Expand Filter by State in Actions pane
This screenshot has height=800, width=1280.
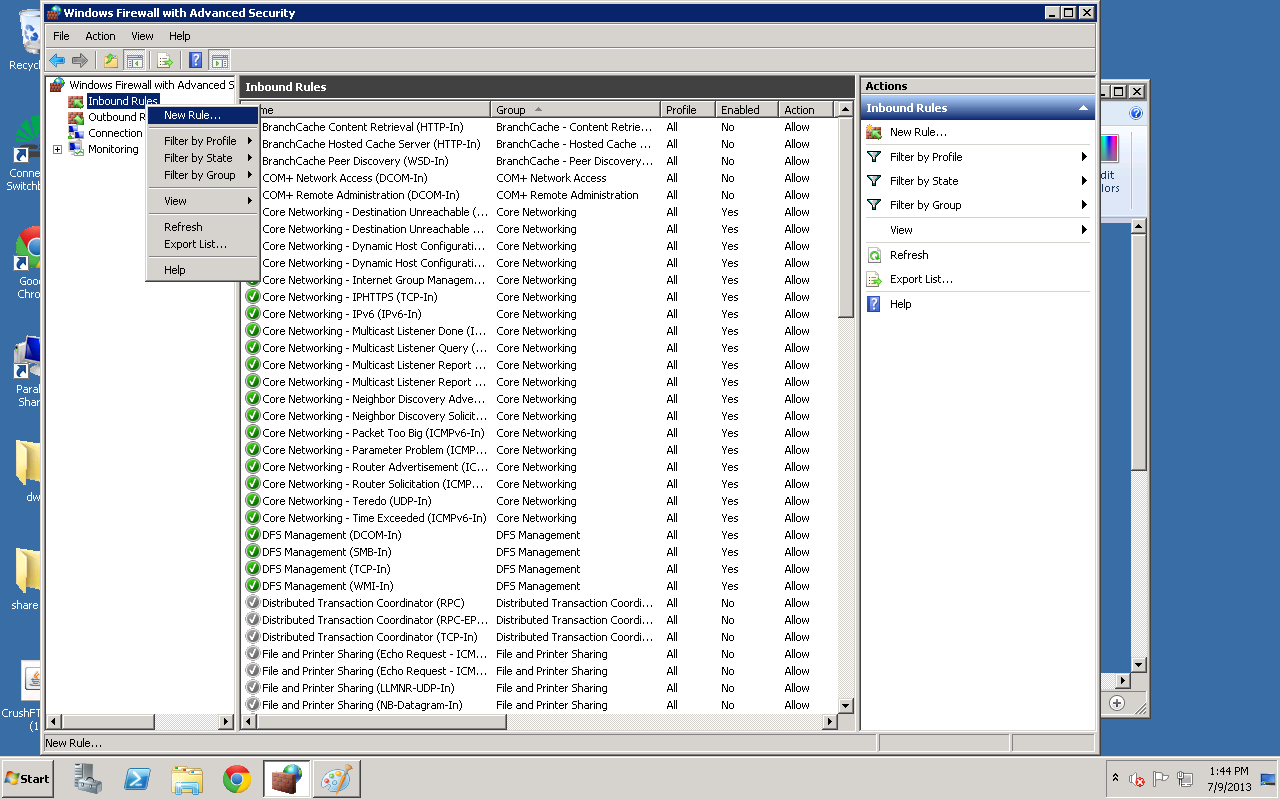click(x=1084, y=181)
